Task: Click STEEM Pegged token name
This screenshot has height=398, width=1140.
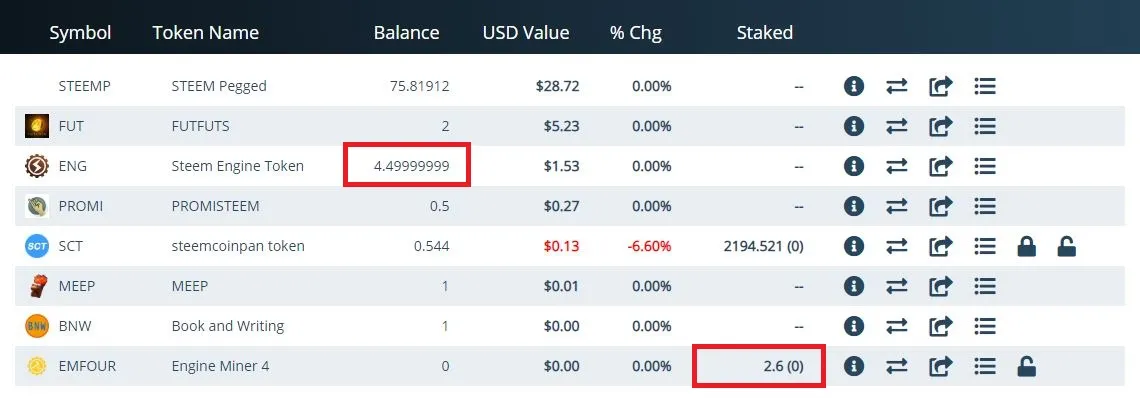Action: click(x=219, y=86)
